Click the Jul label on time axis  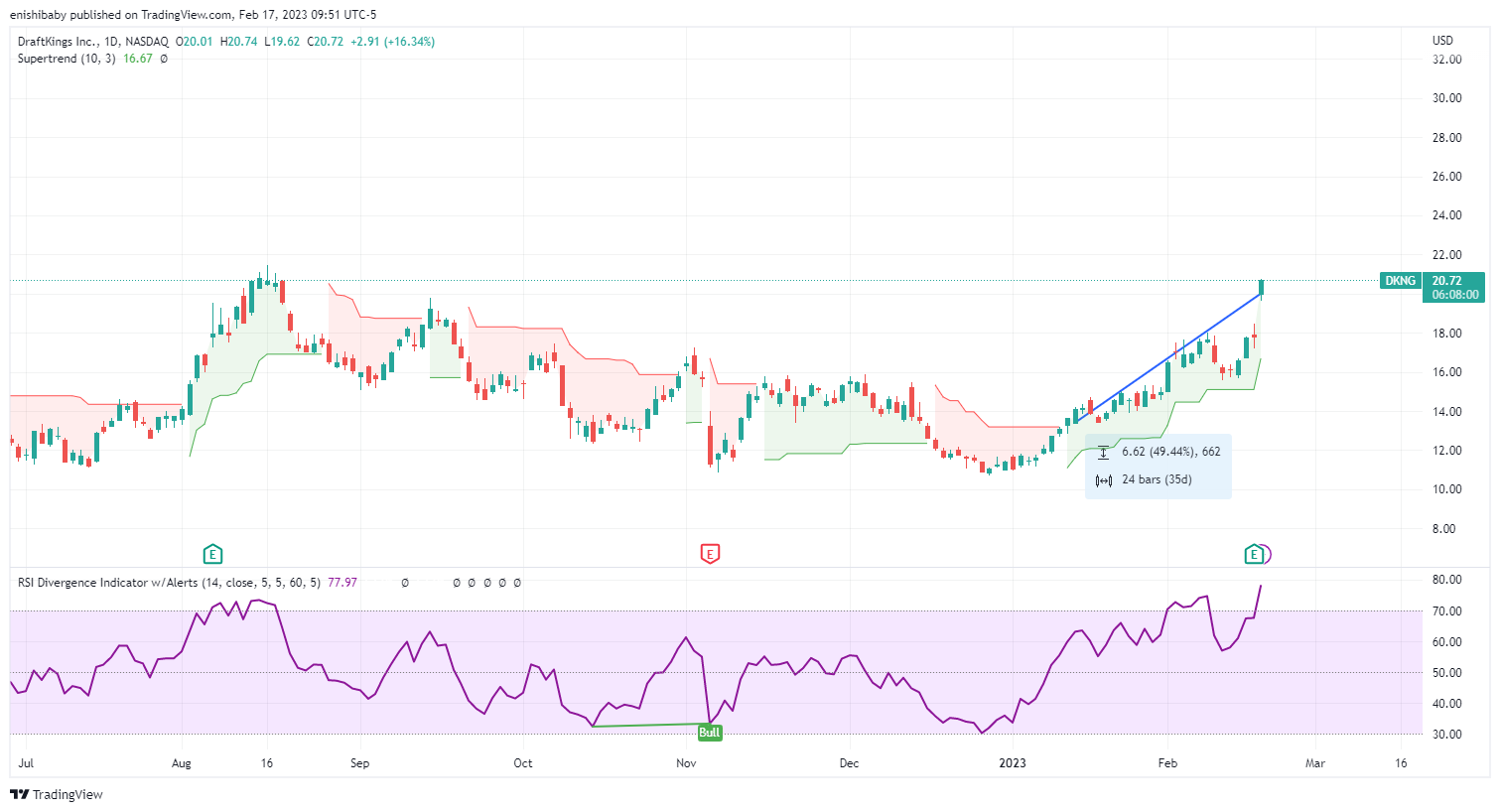[26, 763]
